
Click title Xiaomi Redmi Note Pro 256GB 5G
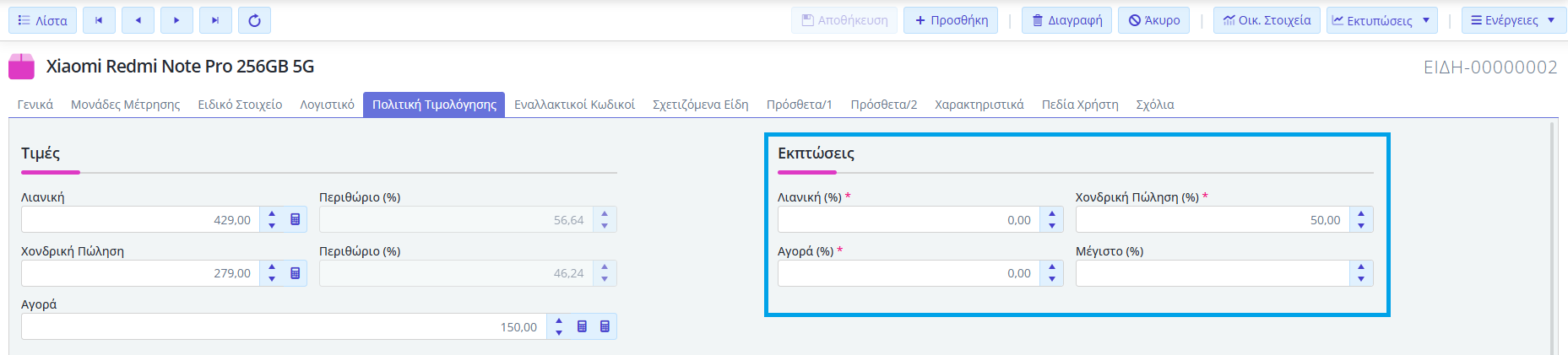[x=180, y=67]
